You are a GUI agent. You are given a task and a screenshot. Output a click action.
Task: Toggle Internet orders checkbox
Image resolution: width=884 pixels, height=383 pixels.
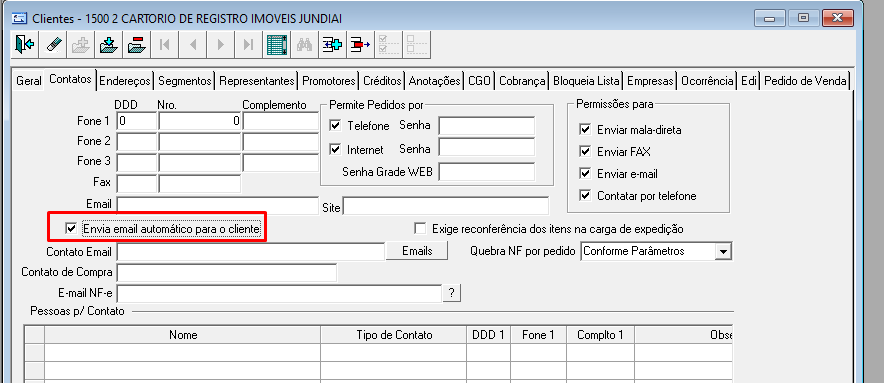[x=335, y=149]
